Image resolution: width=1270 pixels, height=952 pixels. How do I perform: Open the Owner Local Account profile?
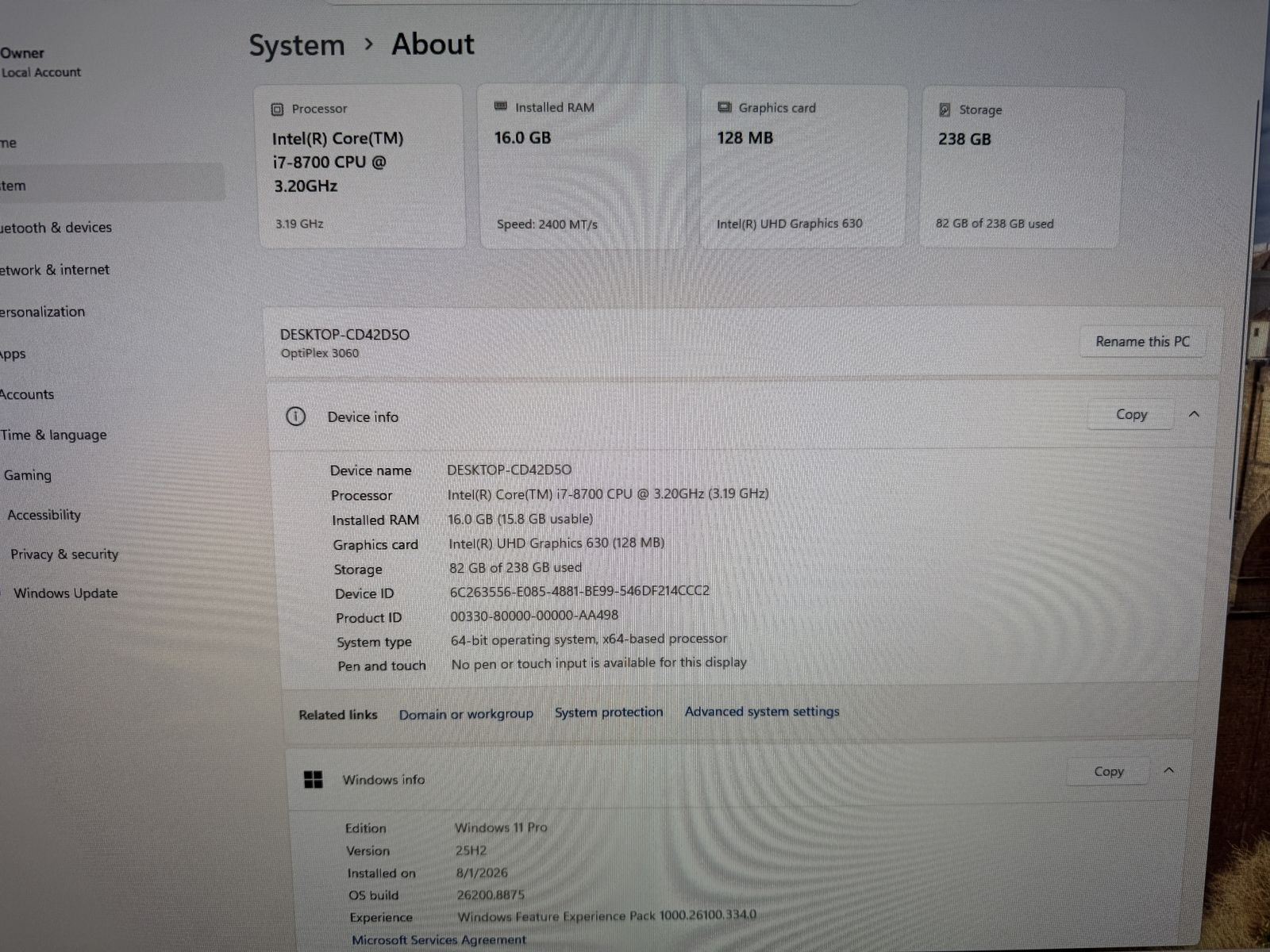click(x=40, y=62)
